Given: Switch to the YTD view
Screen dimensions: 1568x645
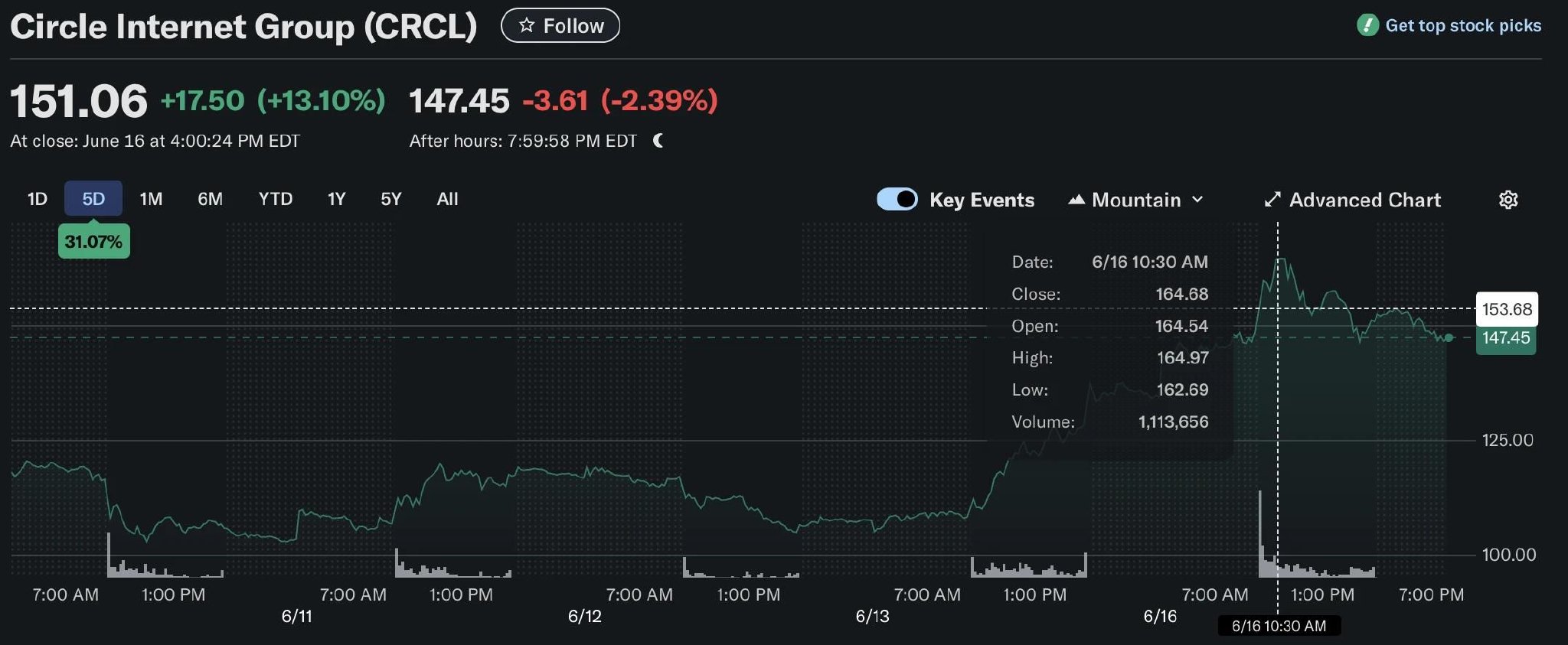Looking at the screenshot, I should pos(276,199).
